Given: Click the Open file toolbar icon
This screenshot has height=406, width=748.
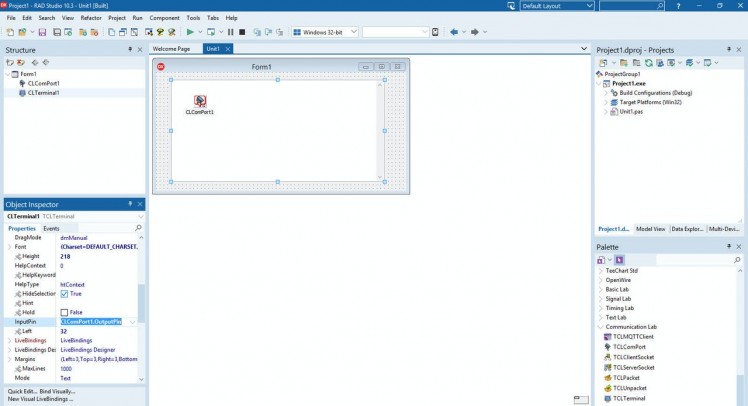Looking at the screenshot, I should point(22,32).
